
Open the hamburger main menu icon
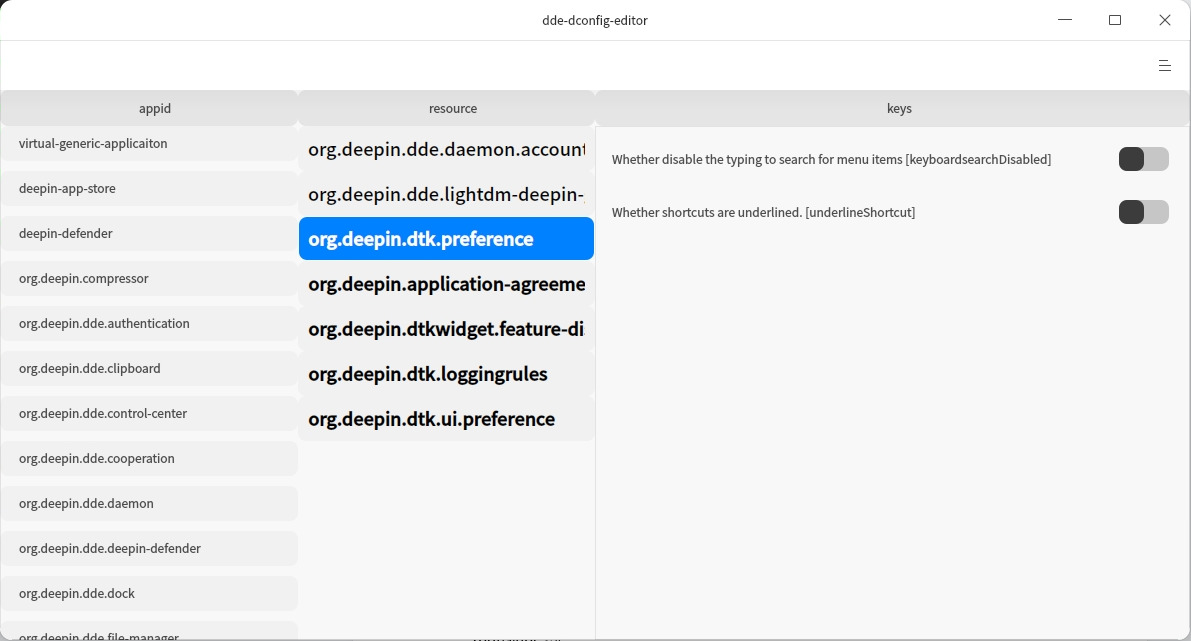coord(1164,66)
